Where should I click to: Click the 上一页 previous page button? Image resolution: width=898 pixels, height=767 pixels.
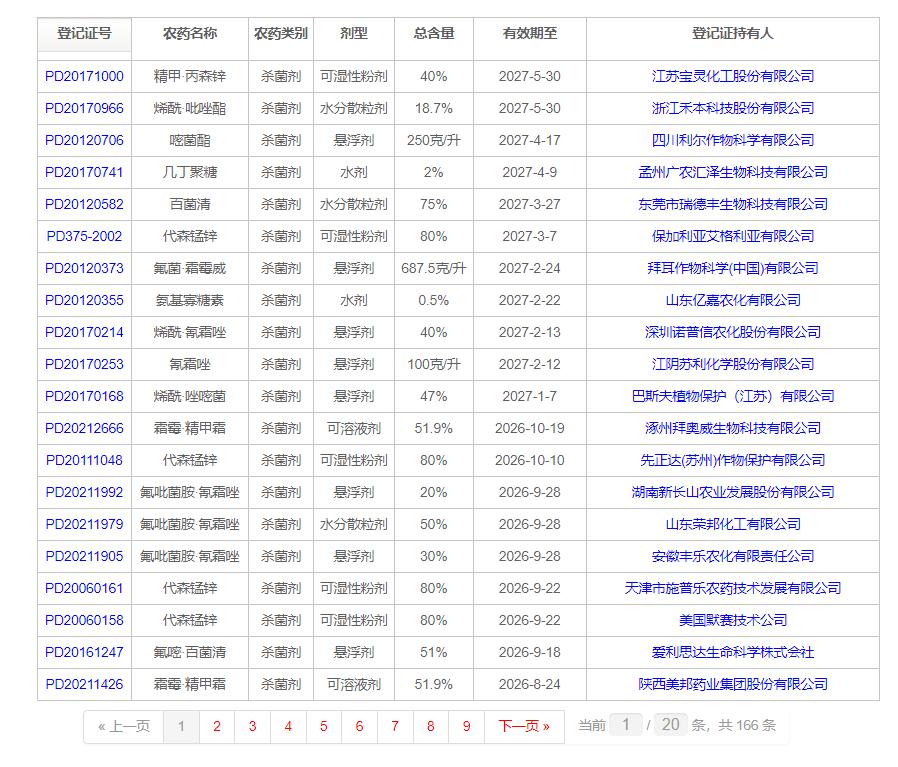[124, 727]
